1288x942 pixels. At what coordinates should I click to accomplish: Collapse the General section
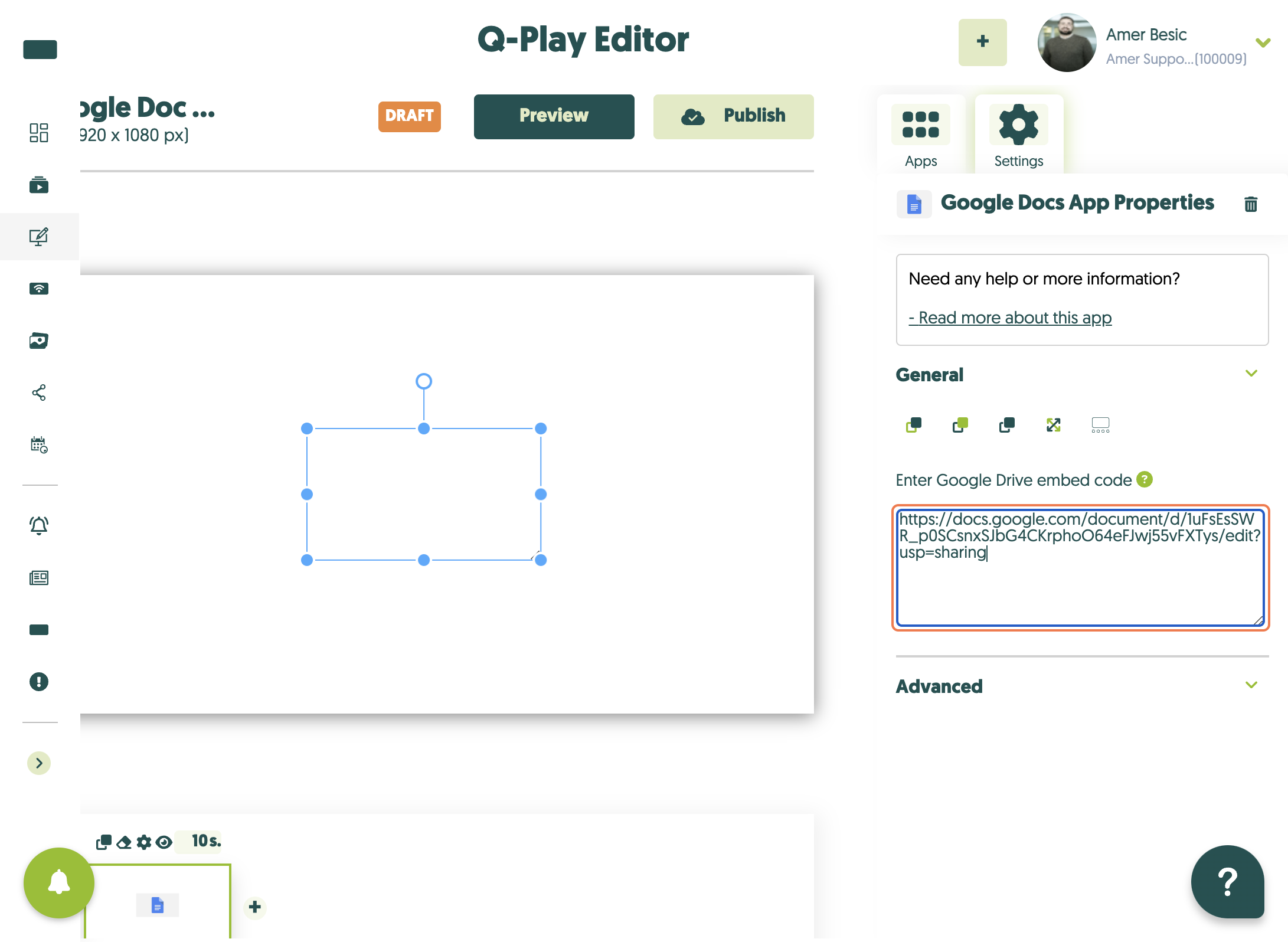coord(1251,373)
